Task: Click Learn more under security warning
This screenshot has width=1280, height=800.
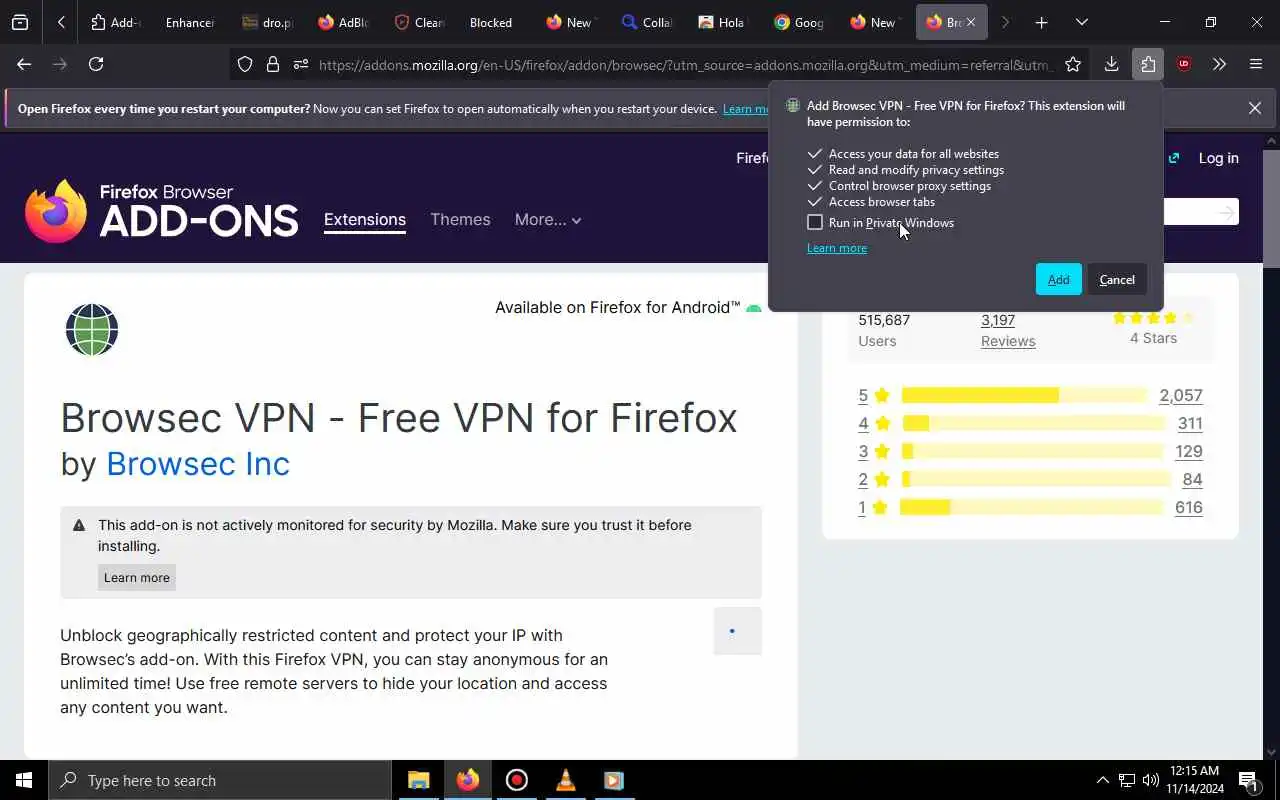Action: point(137,577)
